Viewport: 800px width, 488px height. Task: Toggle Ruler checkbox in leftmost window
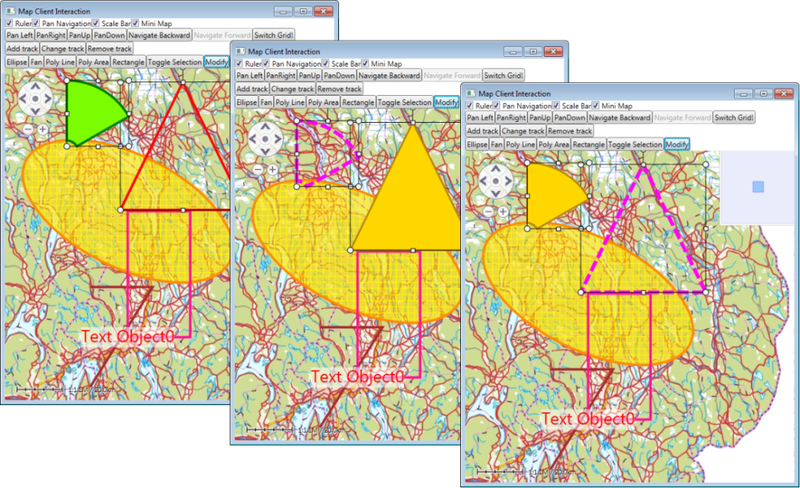point(9,23)
